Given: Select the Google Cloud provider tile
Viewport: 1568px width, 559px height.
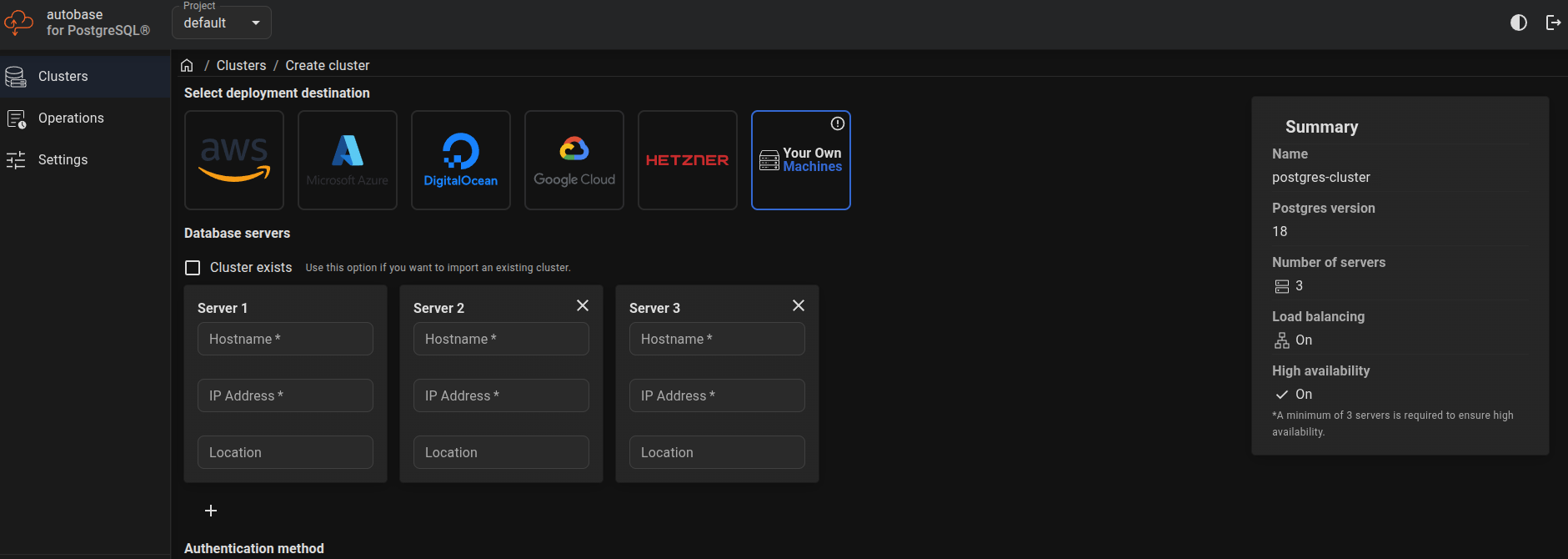Looking at the screenshot, I should click(574, 160).
